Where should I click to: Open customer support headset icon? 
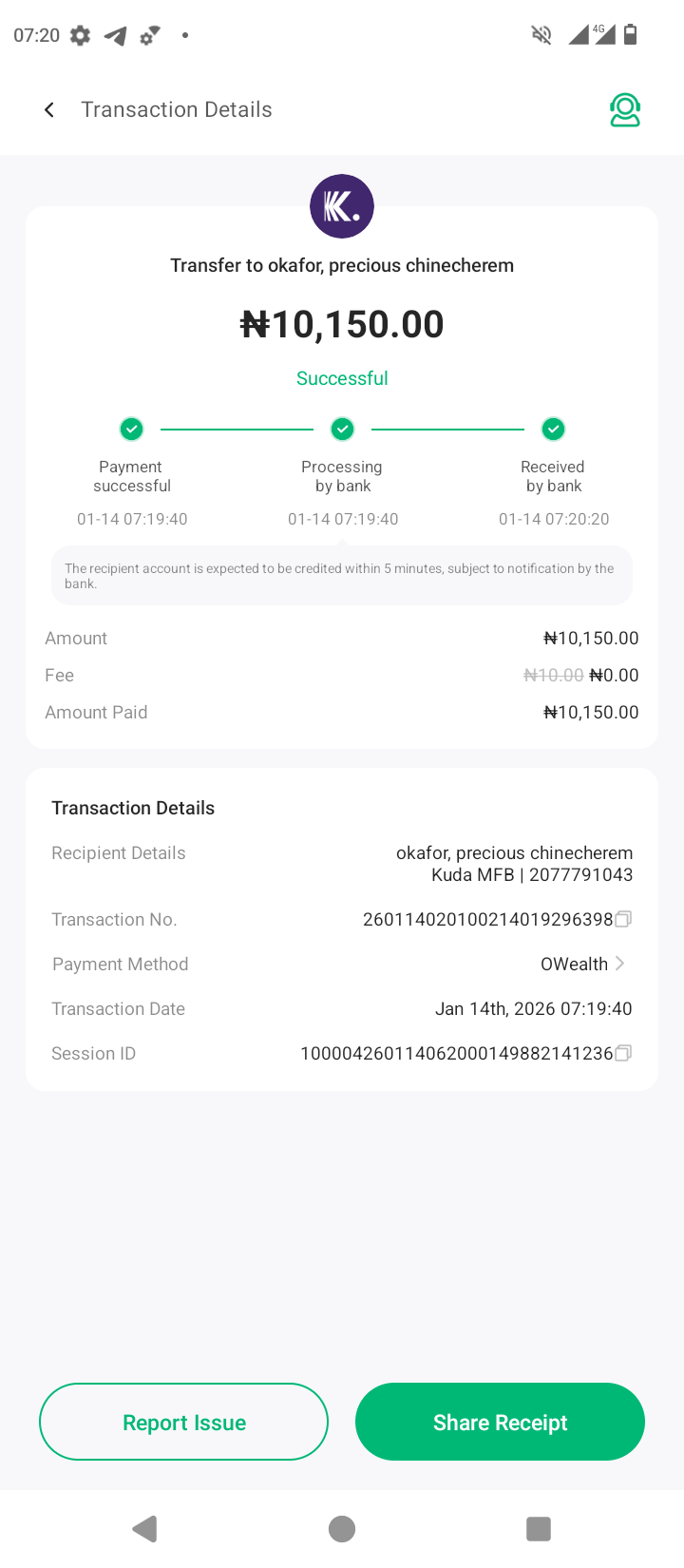pos(624,110)
